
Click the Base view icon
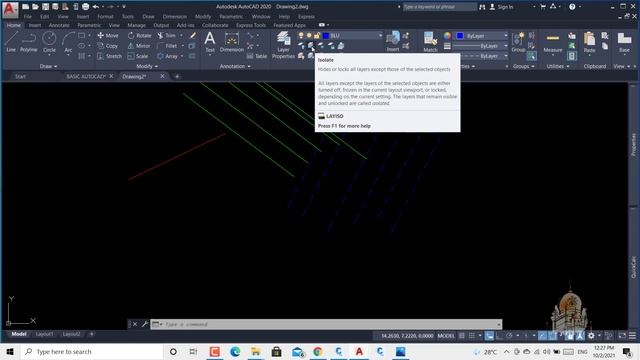tap(624, 42)
